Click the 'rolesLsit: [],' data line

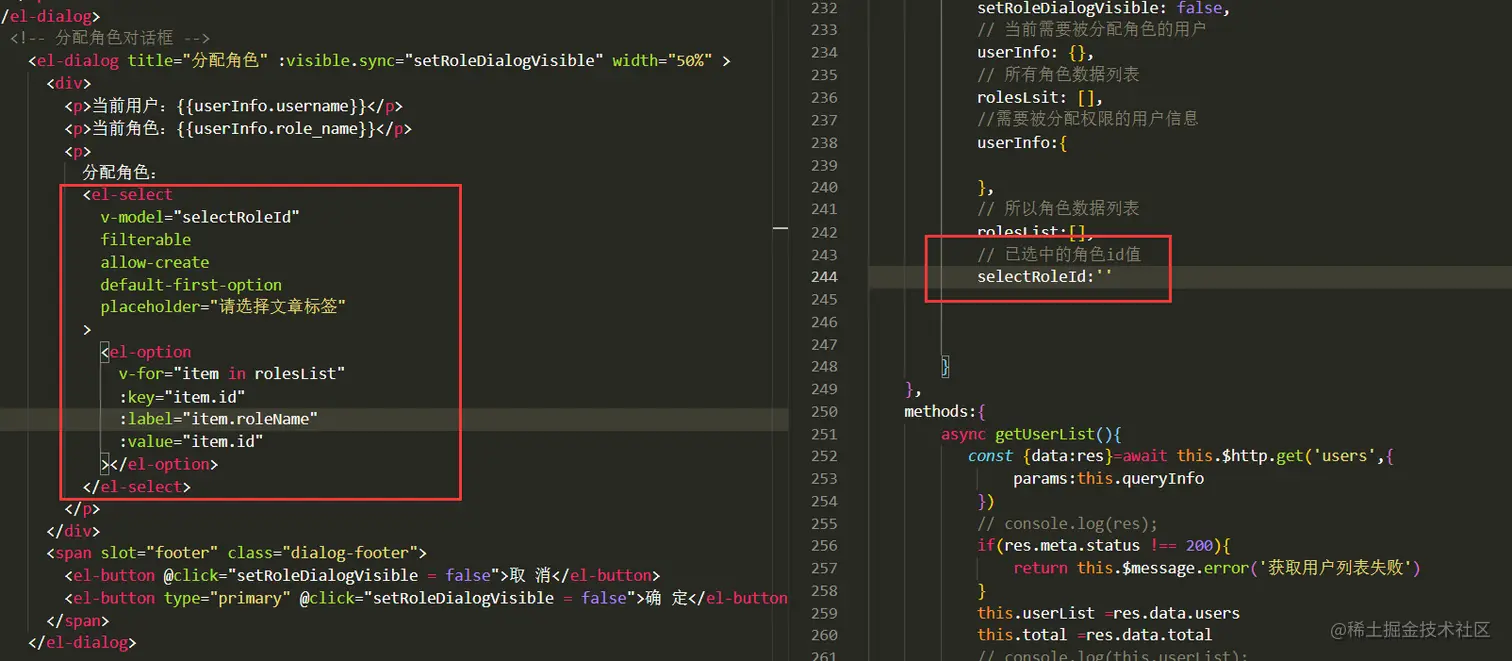(x=1040, y=98)
